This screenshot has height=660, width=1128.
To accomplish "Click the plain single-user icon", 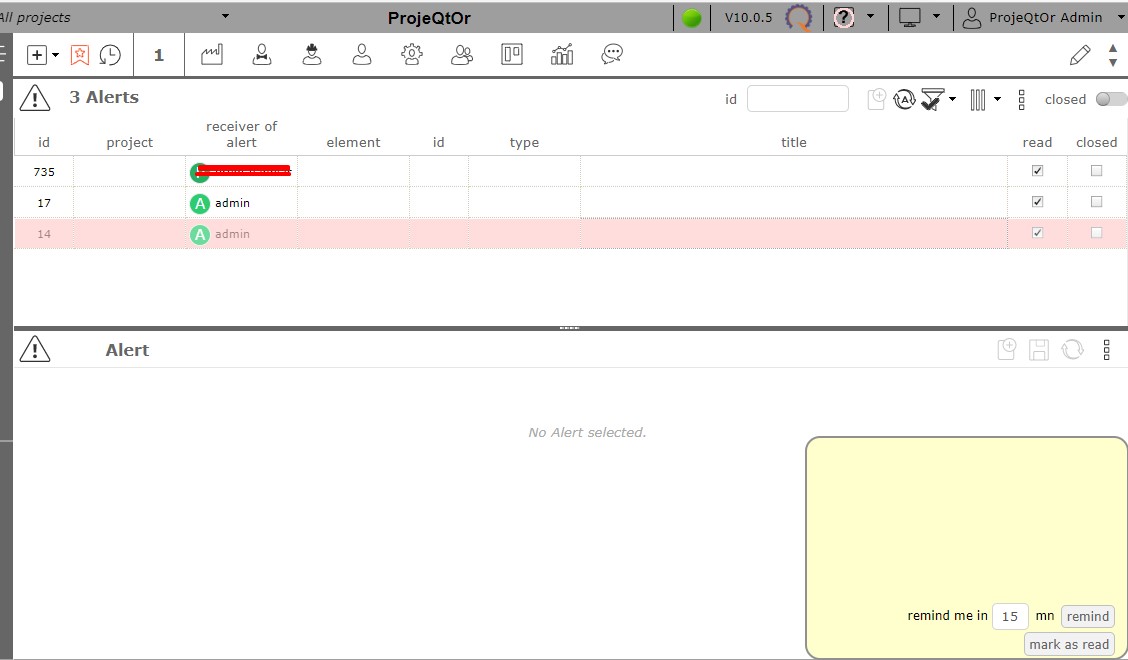I will pyautogui.click(x=362, y=54).
